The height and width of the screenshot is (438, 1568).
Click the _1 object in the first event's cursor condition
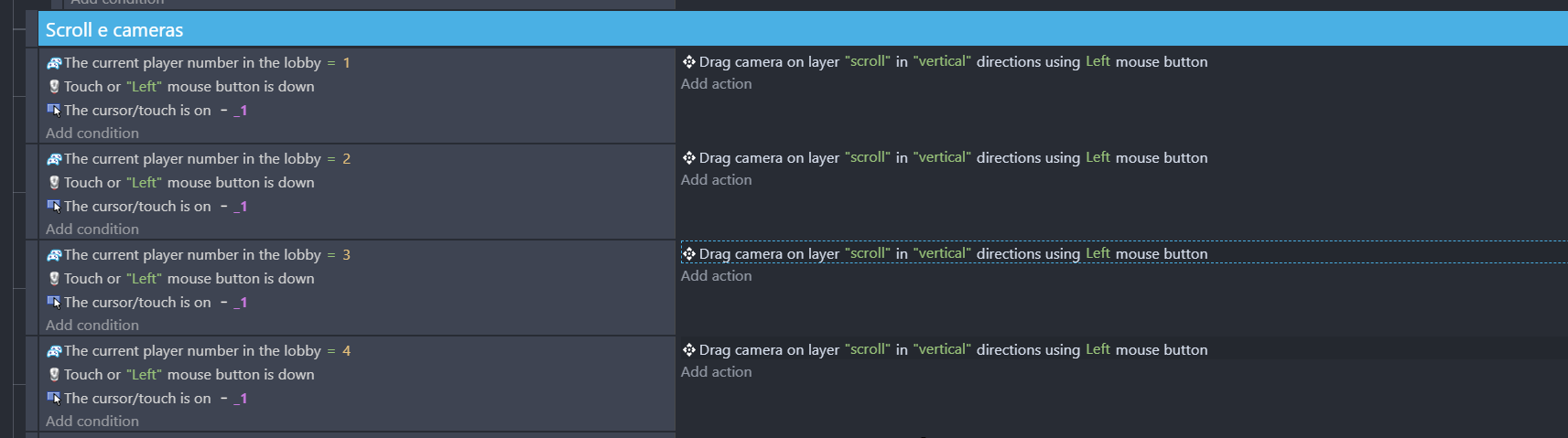[x=240, y=111]
